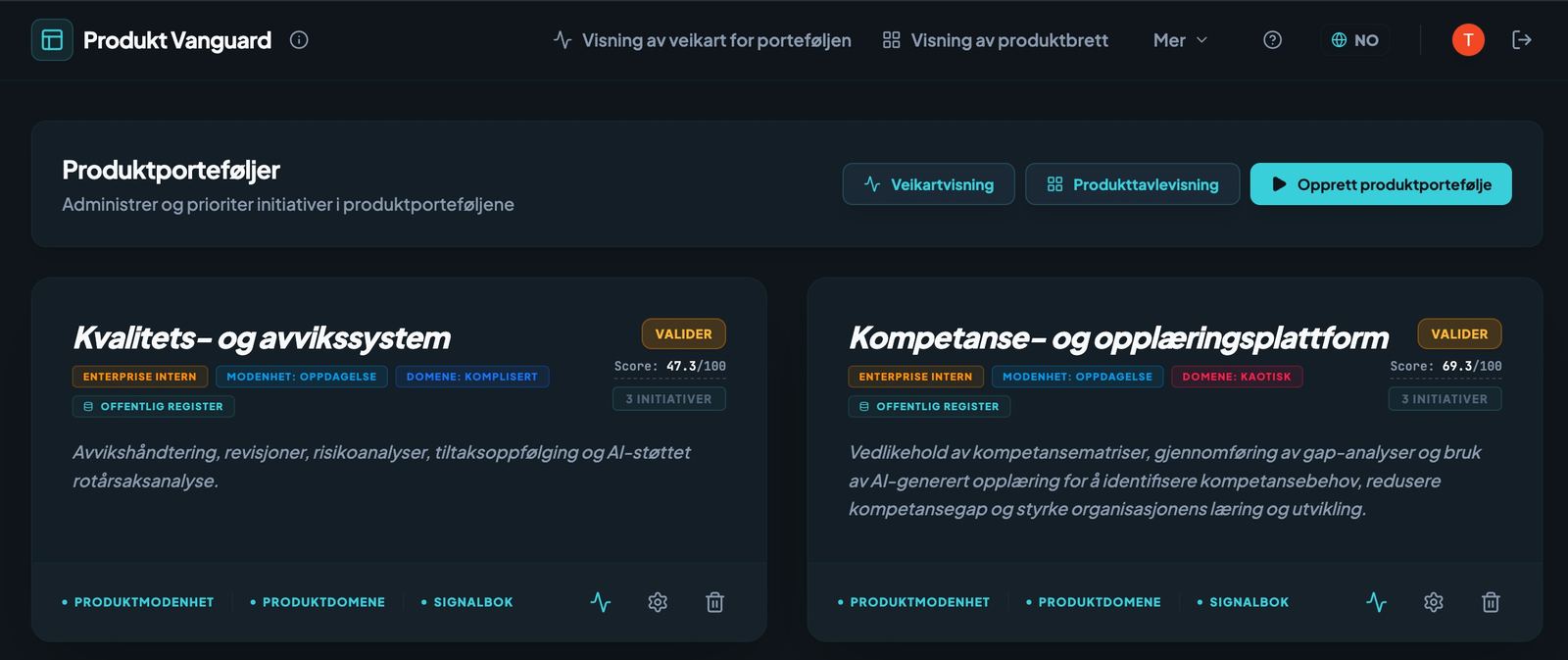Screen dimensions: 1568x660
Task: Delete Kvalitets- og avvikssystem via trash icon
Action: pyautogui.click(x=714, y=602)
